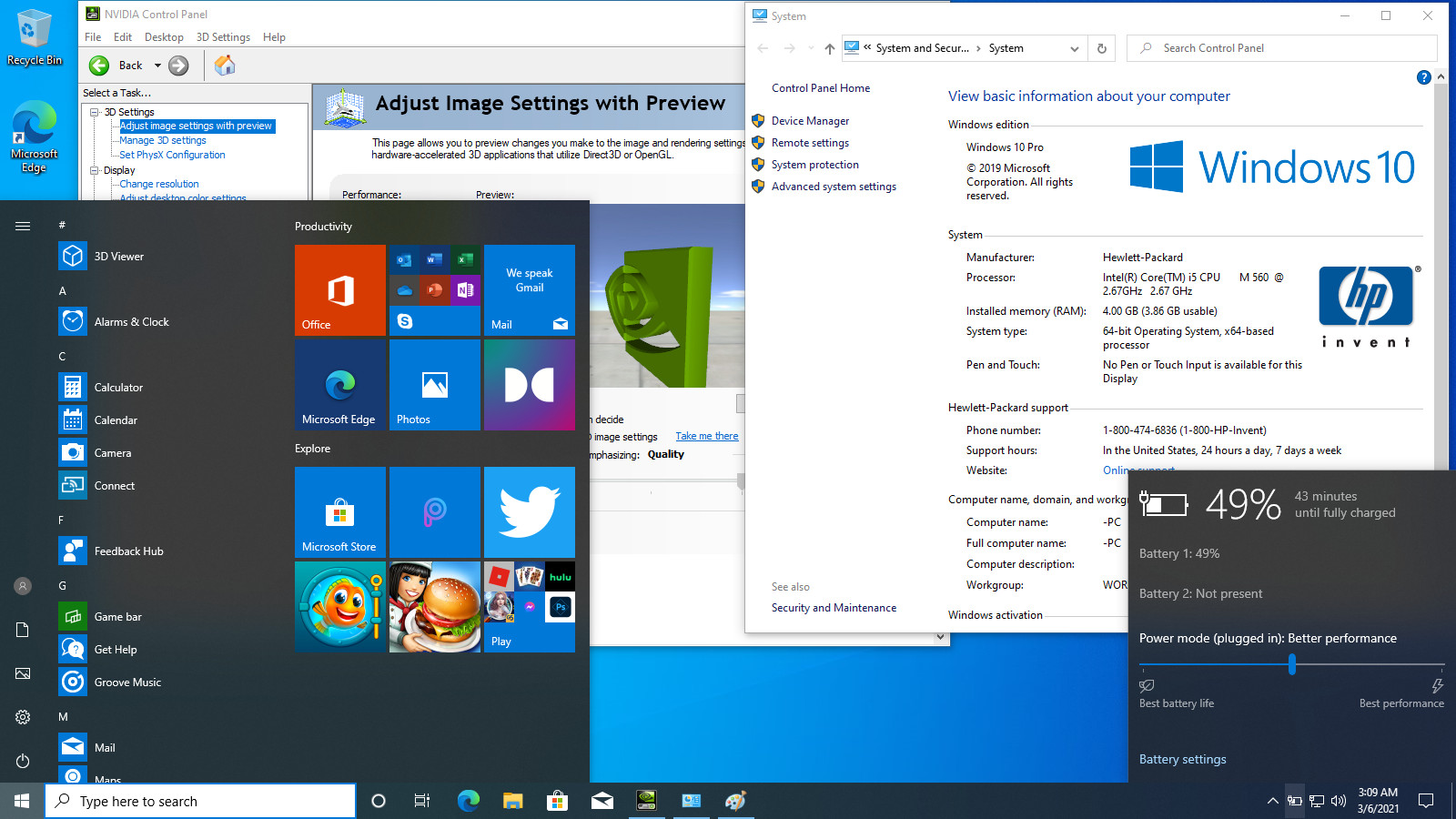Select Manage 3D settings in task tree
The height and width of the screenshot is (819, 1456).
[163, 140]
